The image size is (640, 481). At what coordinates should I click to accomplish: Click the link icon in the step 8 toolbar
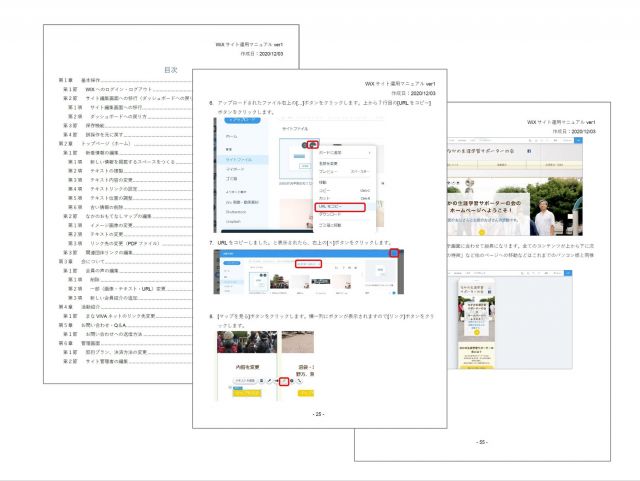pos(284,381)
